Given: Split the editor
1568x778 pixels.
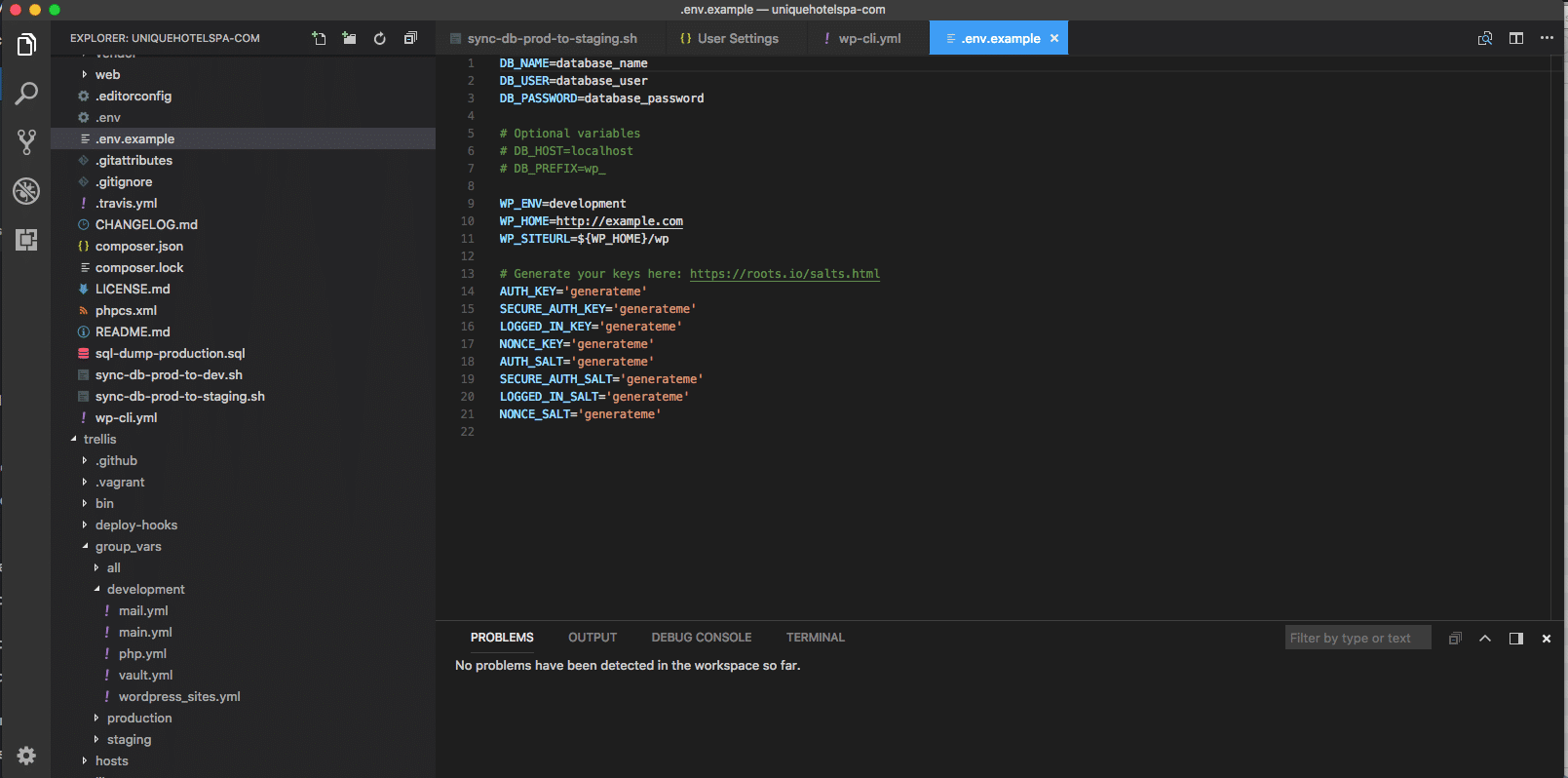Looking at the screenshot, I should [x=1516, y=38].
